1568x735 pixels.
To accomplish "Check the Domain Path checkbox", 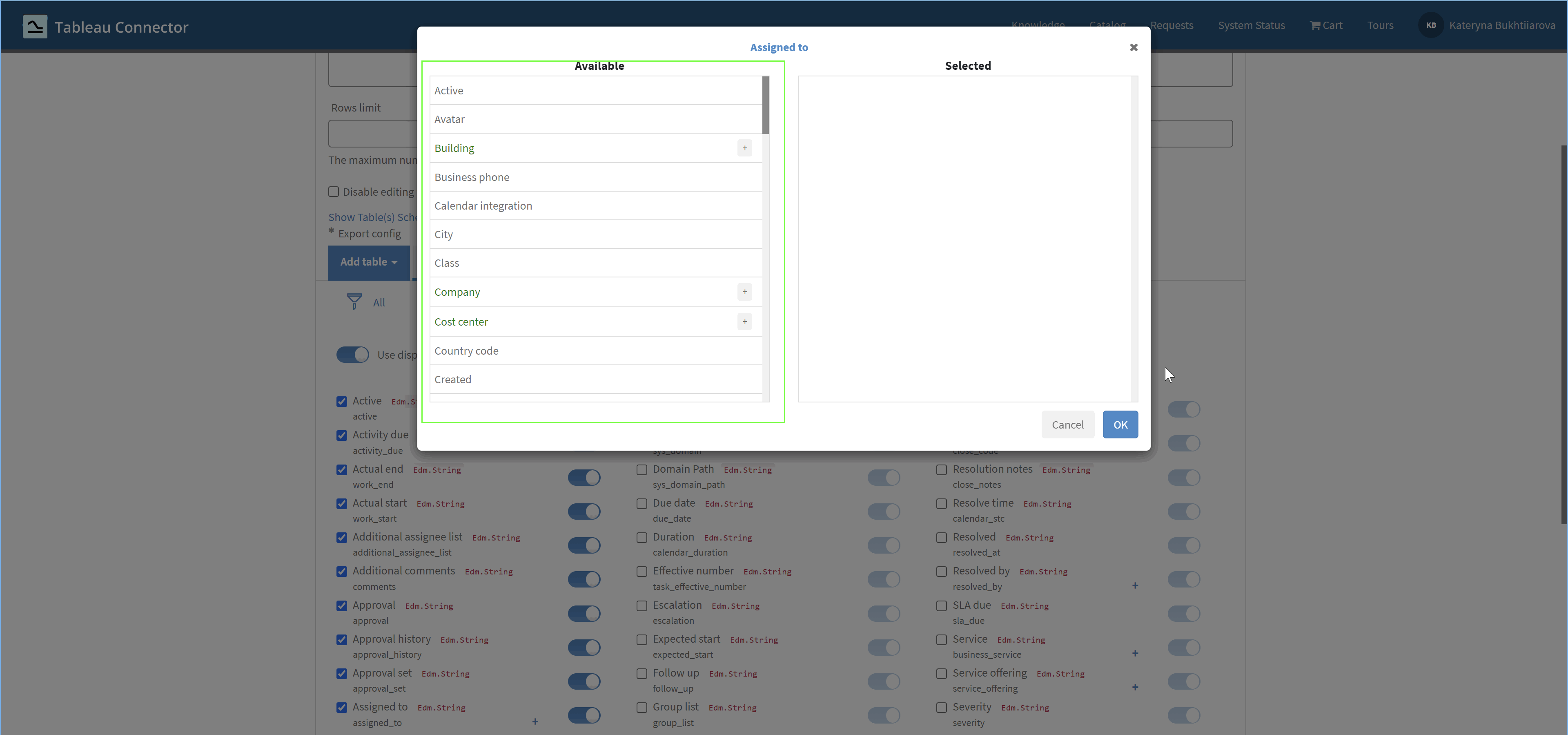I will pyautogui.click(x=641, y=469).
